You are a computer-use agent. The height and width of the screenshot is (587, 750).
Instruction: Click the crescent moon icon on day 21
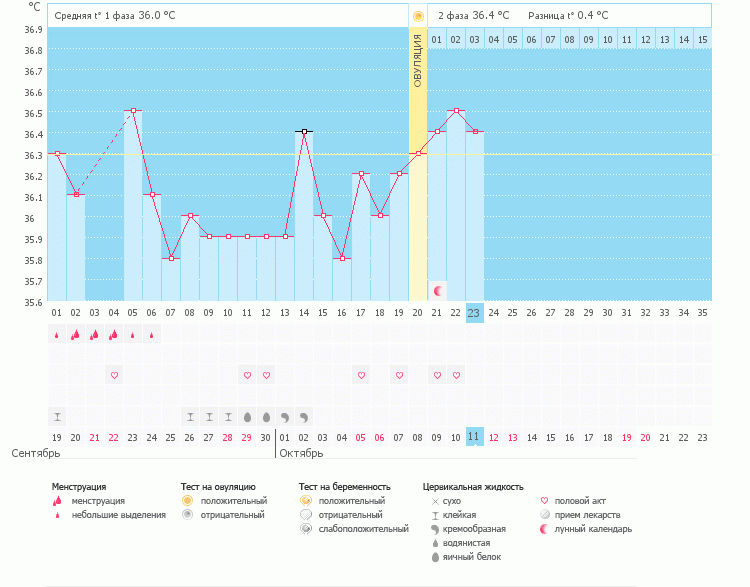pyautogui.click(x=437, y=290)
